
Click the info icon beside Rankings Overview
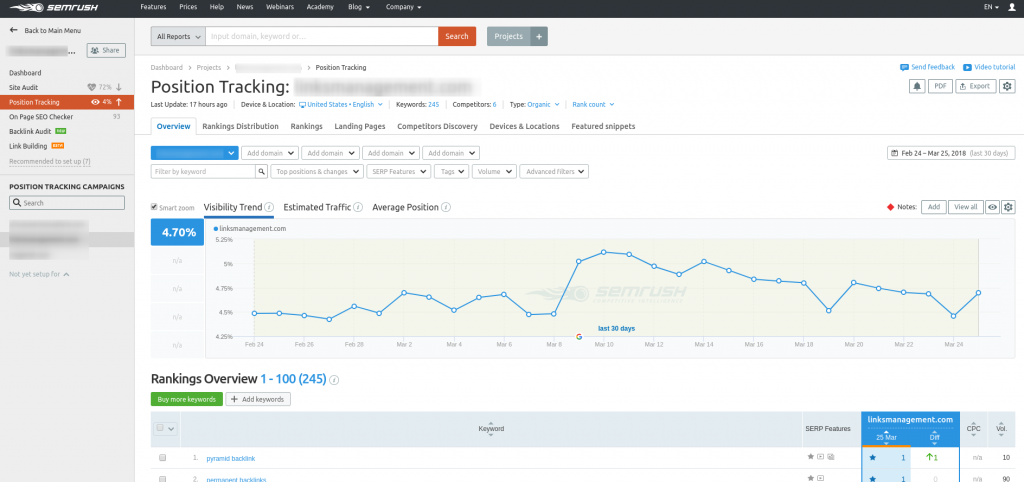tap(334, 379)
